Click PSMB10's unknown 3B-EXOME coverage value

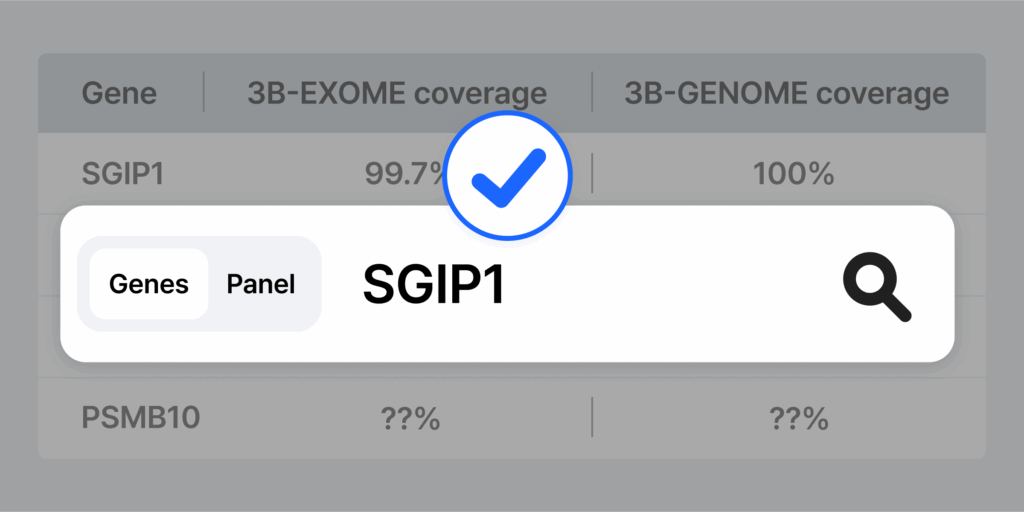point(410,418)
